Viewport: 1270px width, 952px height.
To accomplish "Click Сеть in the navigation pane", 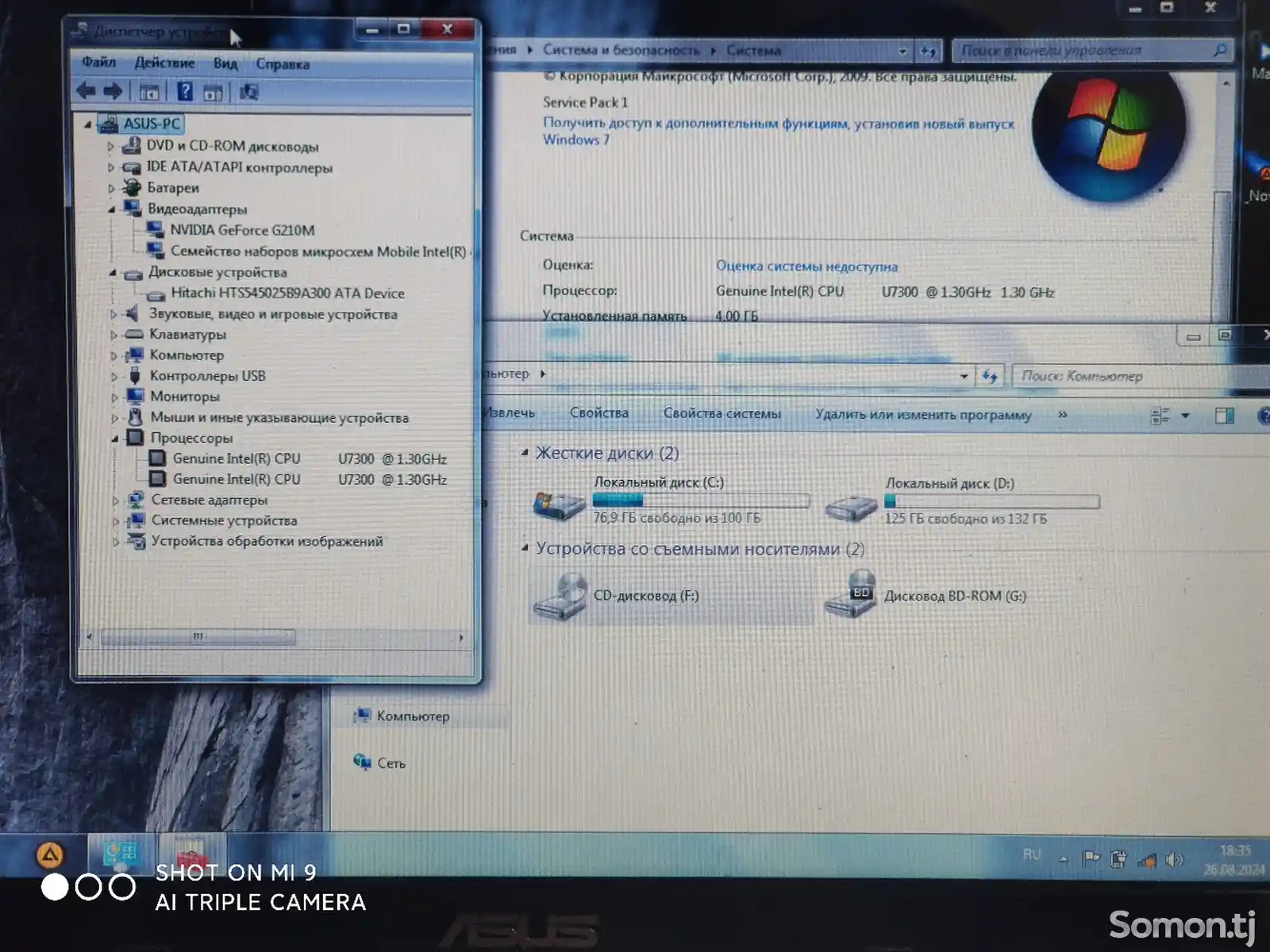I will (391, 763).
